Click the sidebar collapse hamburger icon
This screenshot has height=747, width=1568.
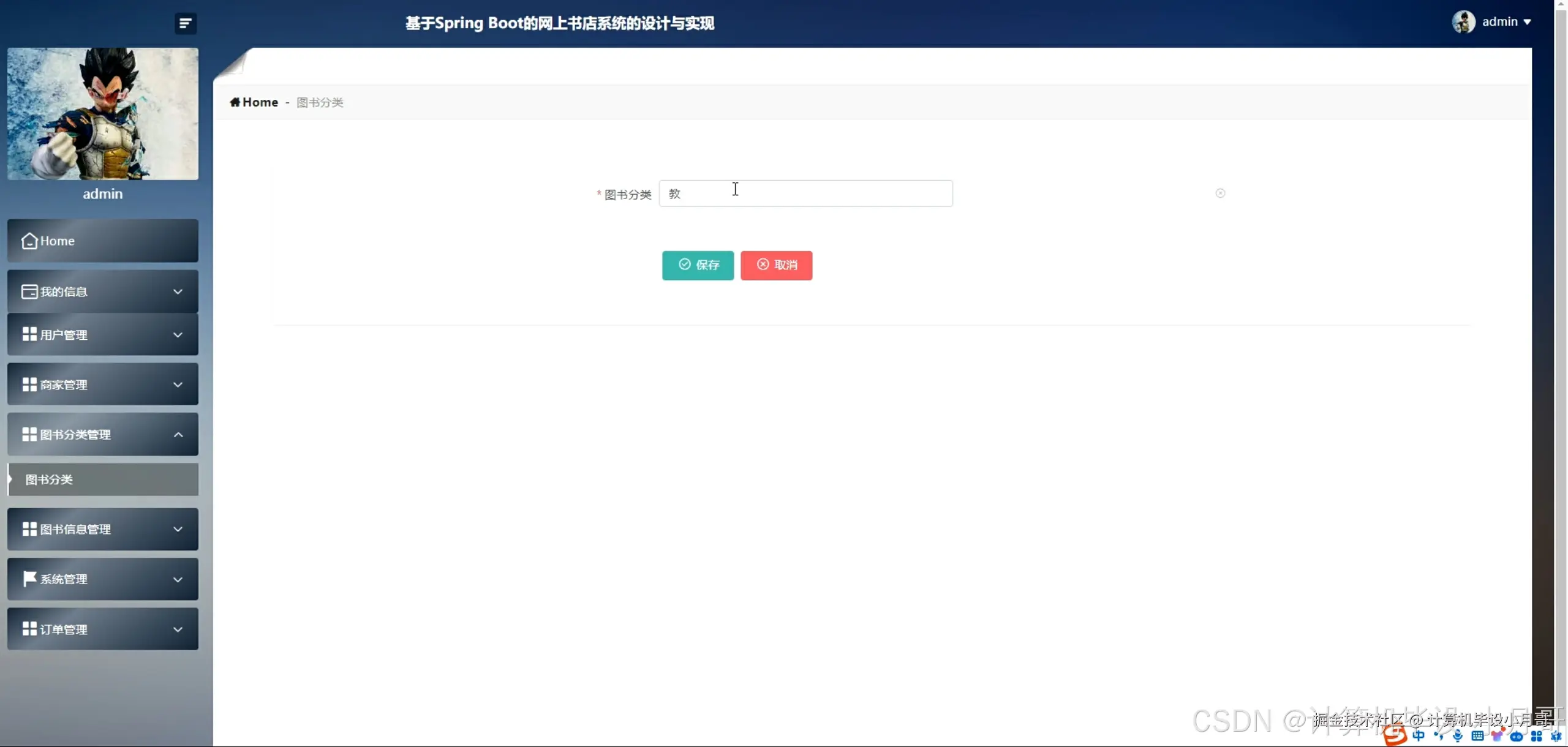click(185, 23)
